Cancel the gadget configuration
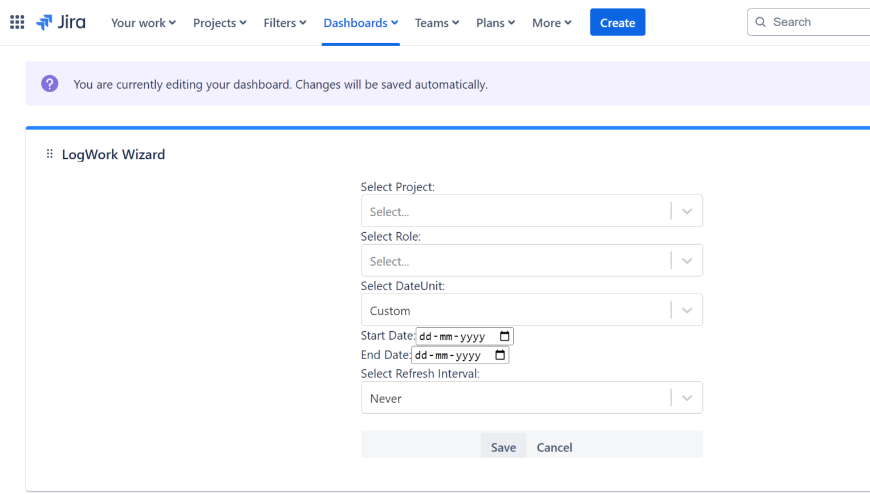870x494 pixels. 554,447
